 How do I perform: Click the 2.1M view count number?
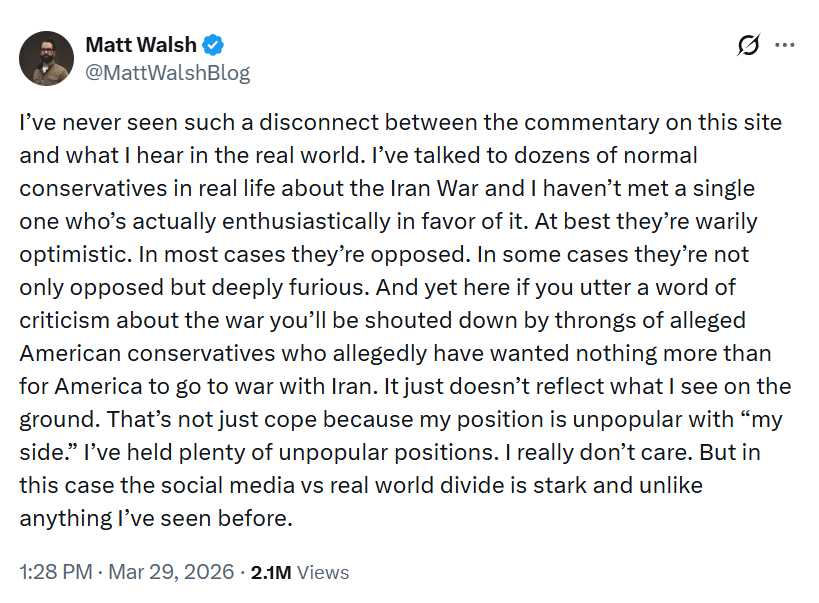[x=270, y=572]
